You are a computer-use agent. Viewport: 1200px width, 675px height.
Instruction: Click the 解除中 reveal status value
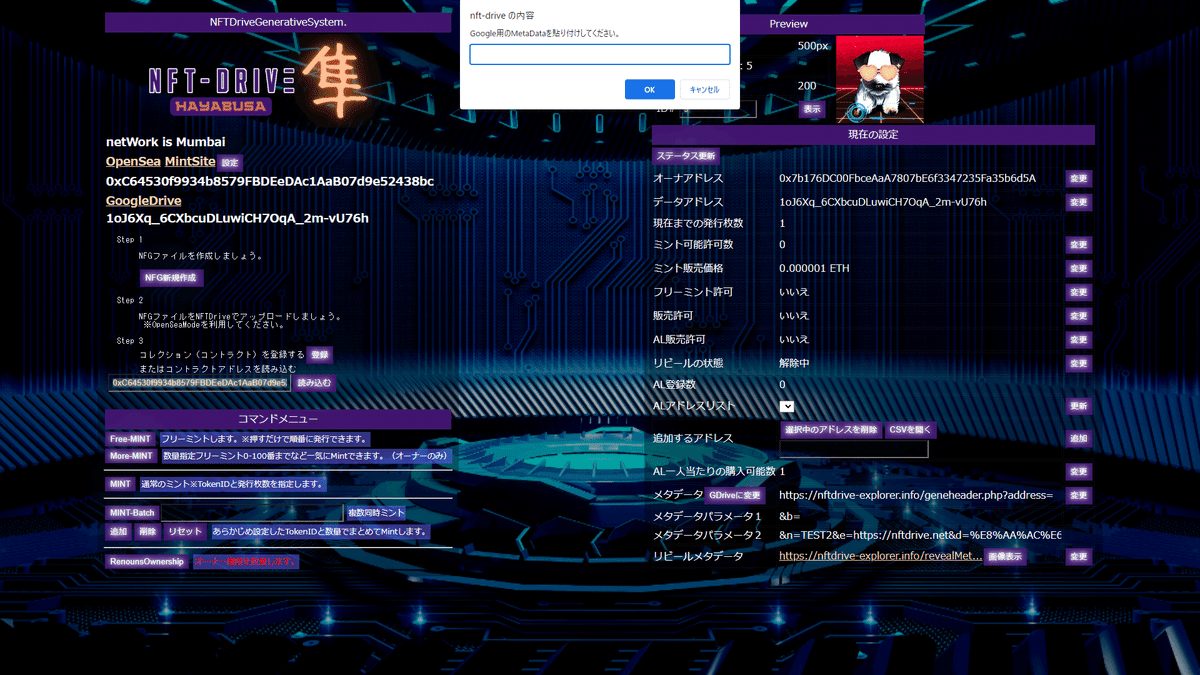tap(794, 363)
